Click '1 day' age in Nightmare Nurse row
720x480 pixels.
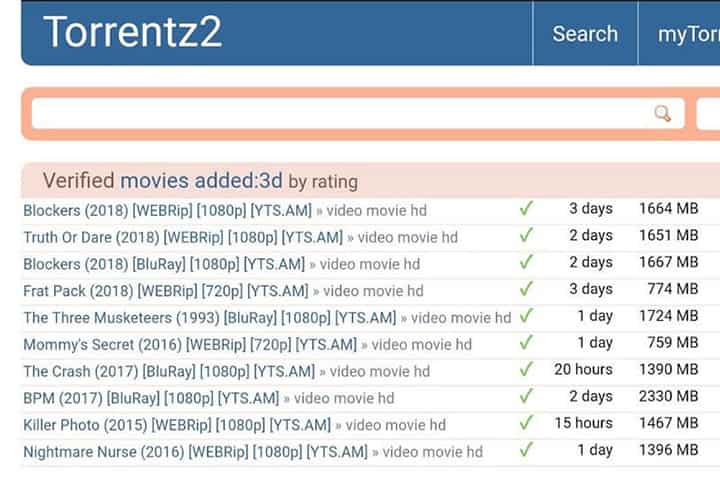pyautogui.click(x=595, y=449)
